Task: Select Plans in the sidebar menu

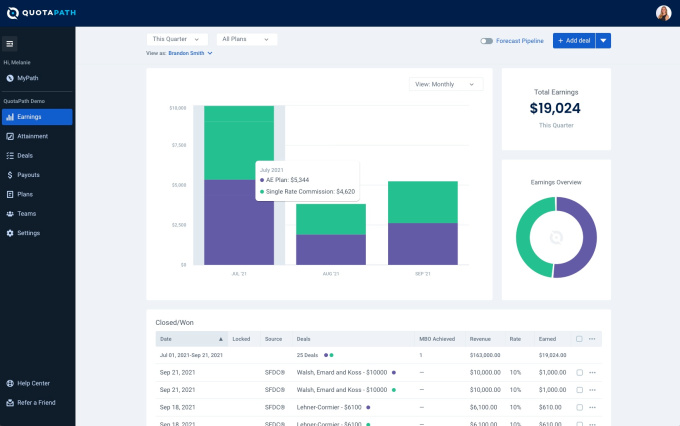Action: click(x=25, y=194)
